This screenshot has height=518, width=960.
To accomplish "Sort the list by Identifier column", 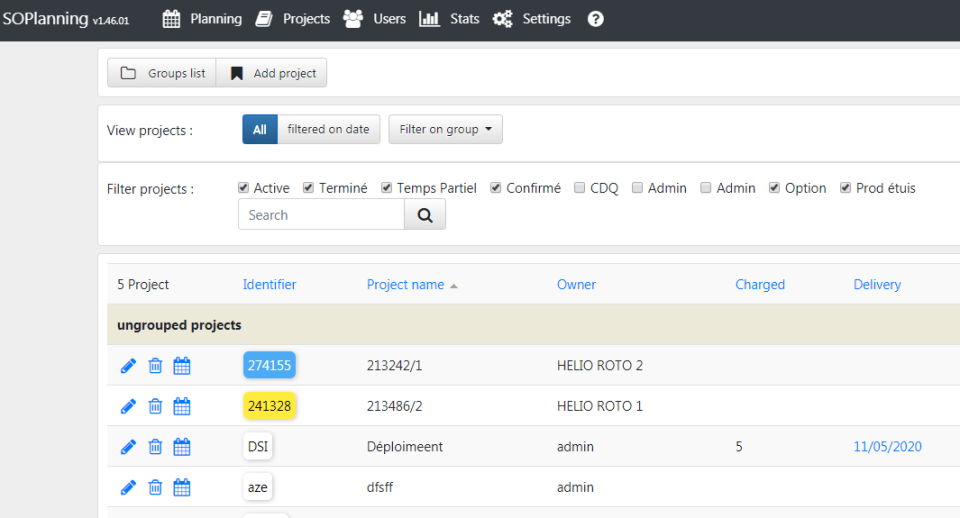I will tap(269, 285).
